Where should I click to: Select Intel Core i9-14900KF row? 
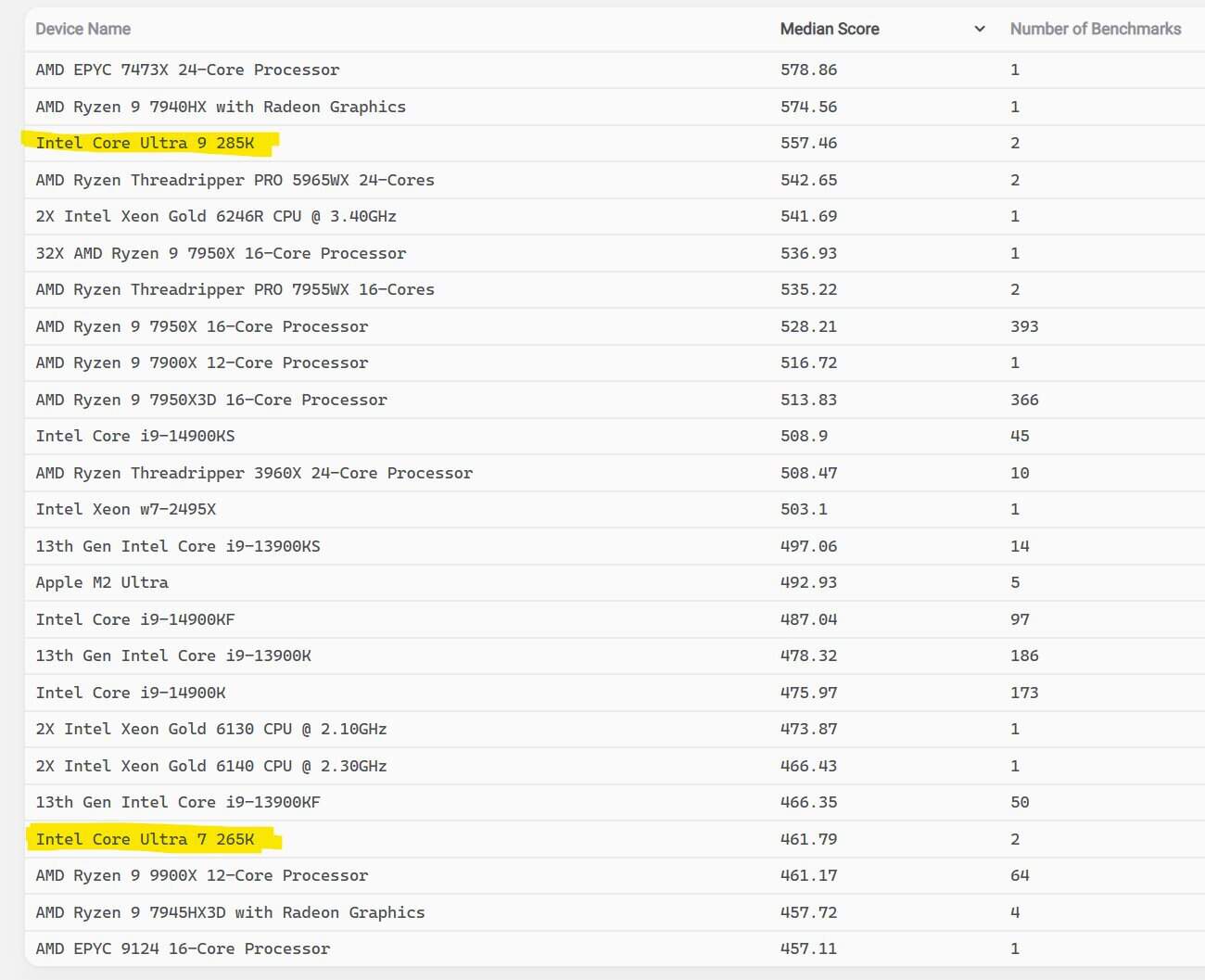(x=135, y=619)
